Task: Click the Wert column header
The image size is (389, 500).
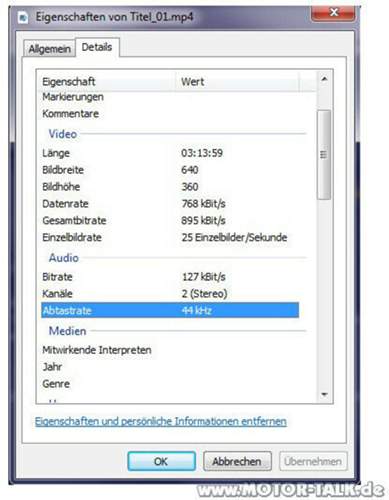Action: tap(238, 82)
